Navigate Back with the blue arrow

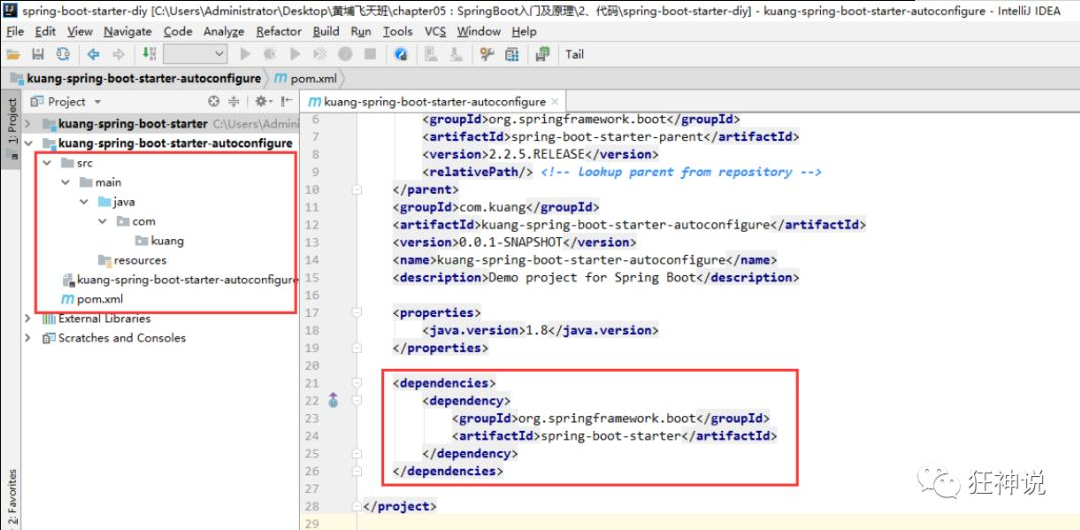pyautogui.click(x=94, y=54)
